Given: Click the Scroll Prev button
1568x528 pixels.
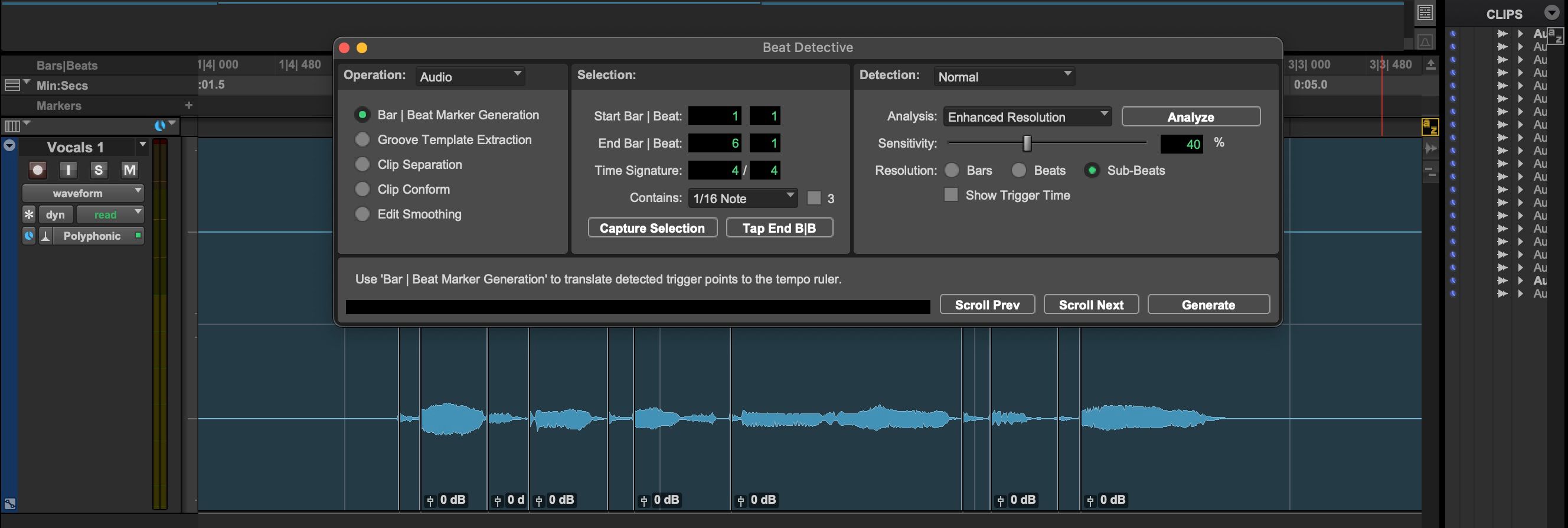Looking at the screenshot, I should [987, 305].
